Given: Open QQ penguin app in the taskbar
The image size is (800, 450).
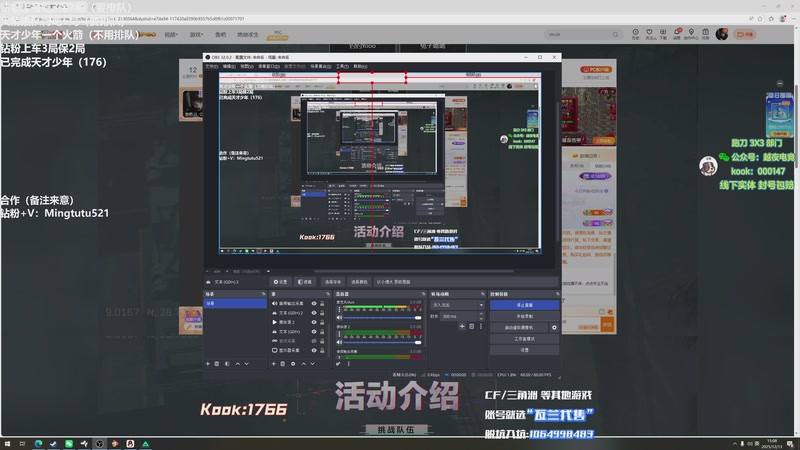Looking at the screenshot, I should (130, 444).
